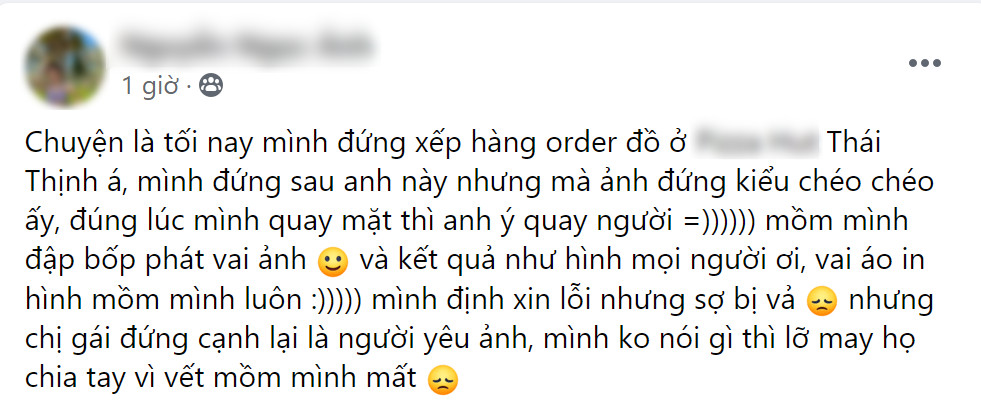Viewport: 981px width, 402px height.
Task: Click the sad emoji ending the post
Action: 442,379
